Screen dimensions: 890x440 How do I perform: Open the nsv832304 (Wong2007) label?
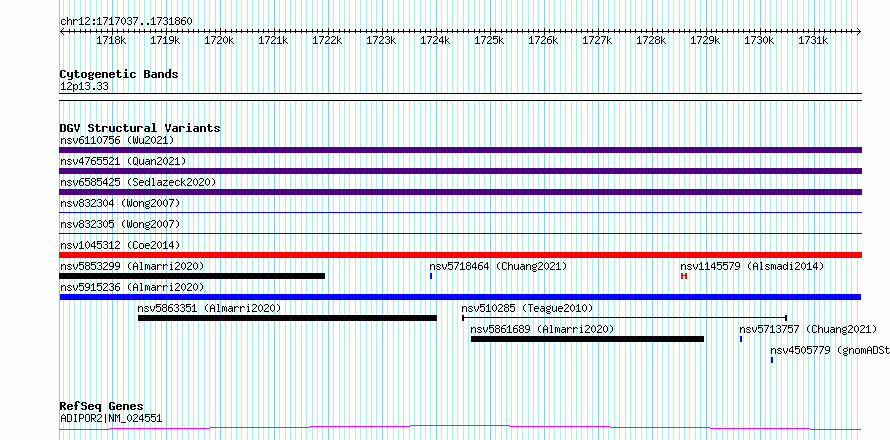click(x=120, y=203)
